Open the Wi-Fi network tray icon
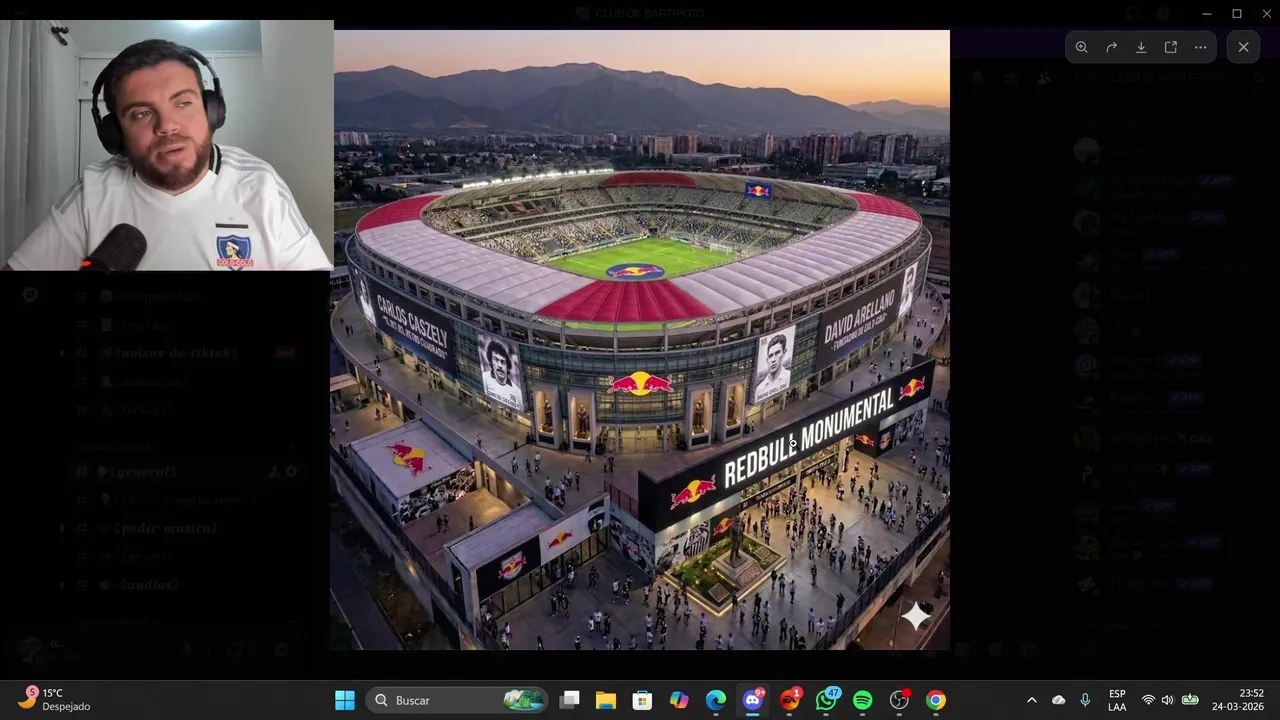 click(1148, 700)
